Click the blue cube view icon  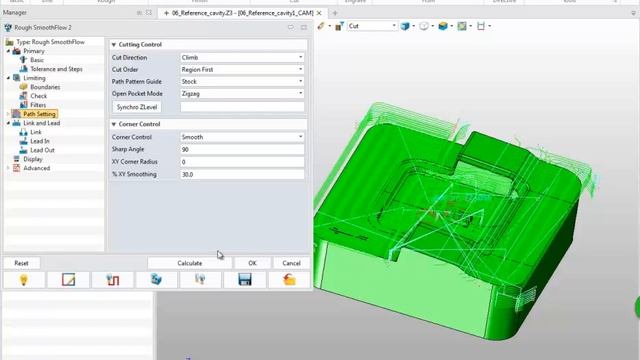coord(405,26)
